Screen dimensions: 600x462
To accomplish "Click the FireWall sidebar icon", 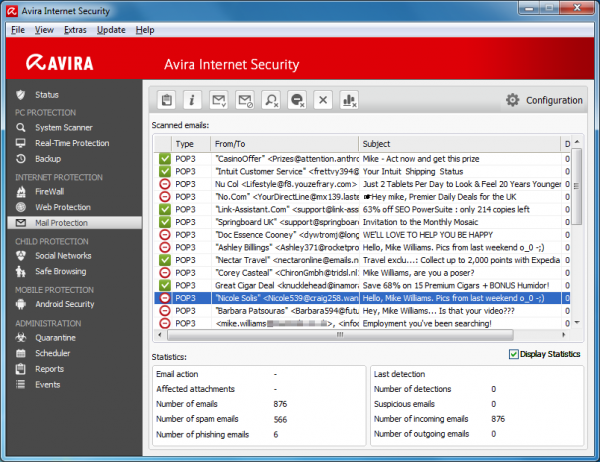I will (21, 191).
